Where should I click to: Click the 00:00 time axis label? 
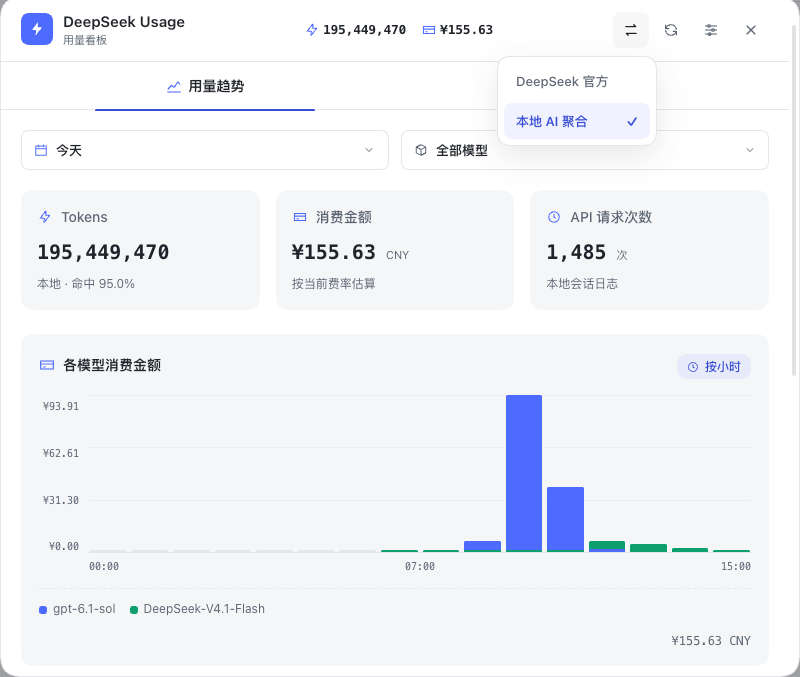pos(104,566)
